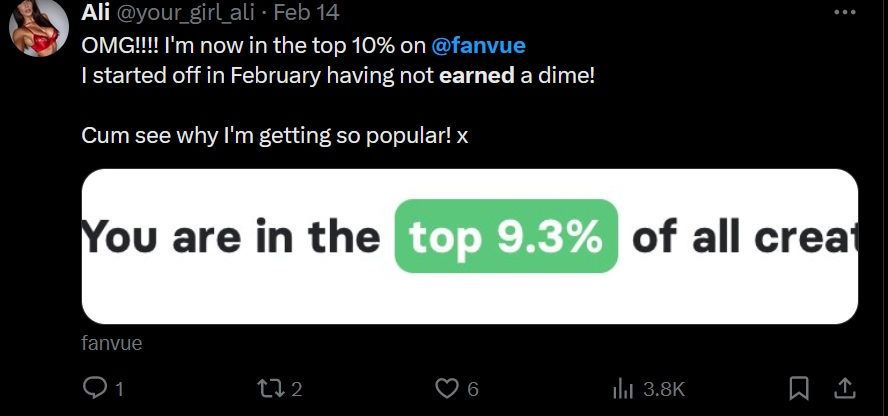The image size is (888, 416).
Task: Click the fanvue source label below card
Action: pyautogui.click(x=111, y=343)
